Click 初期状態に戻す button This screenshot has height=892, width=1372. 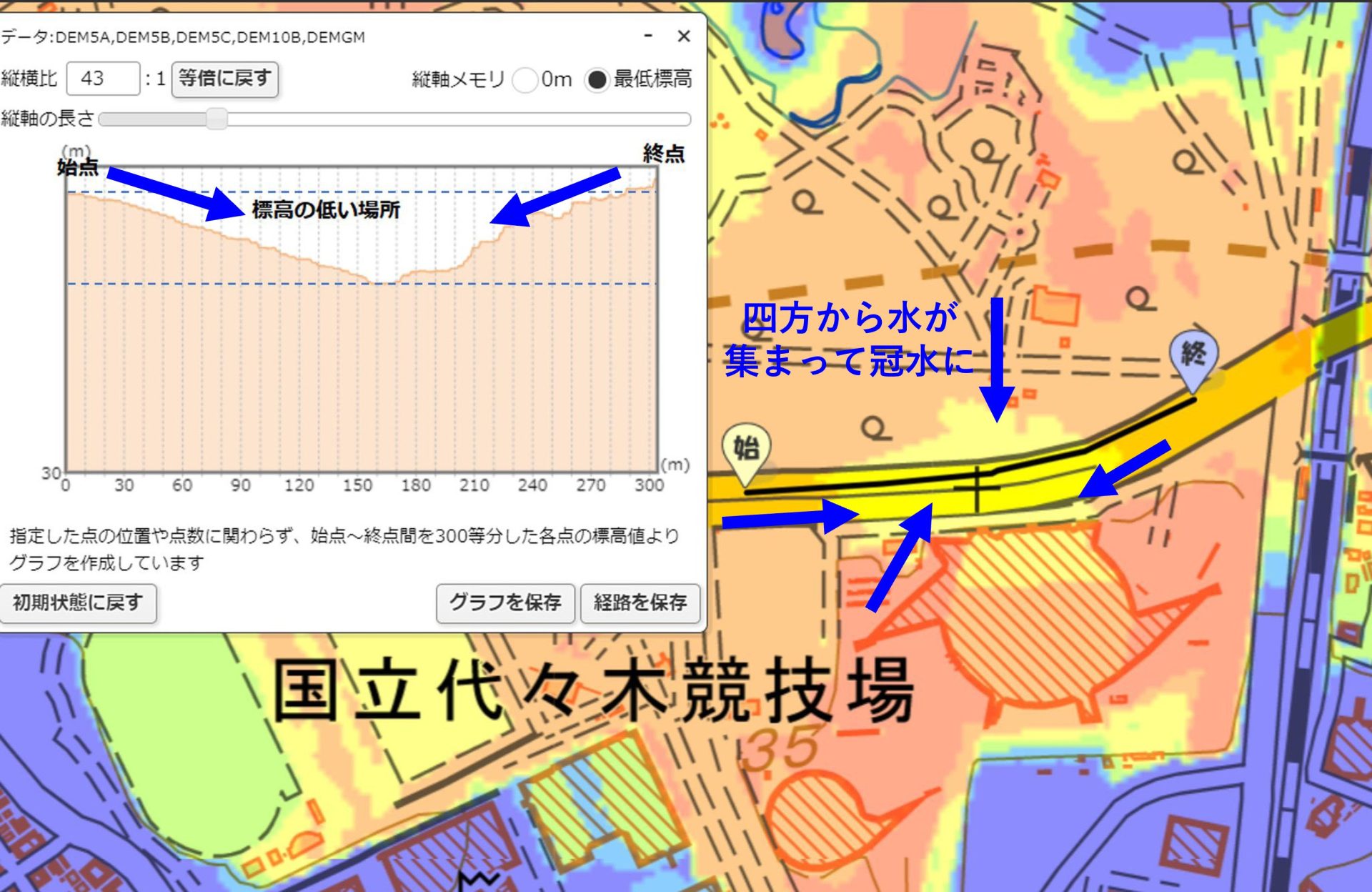tap(77, 603)
